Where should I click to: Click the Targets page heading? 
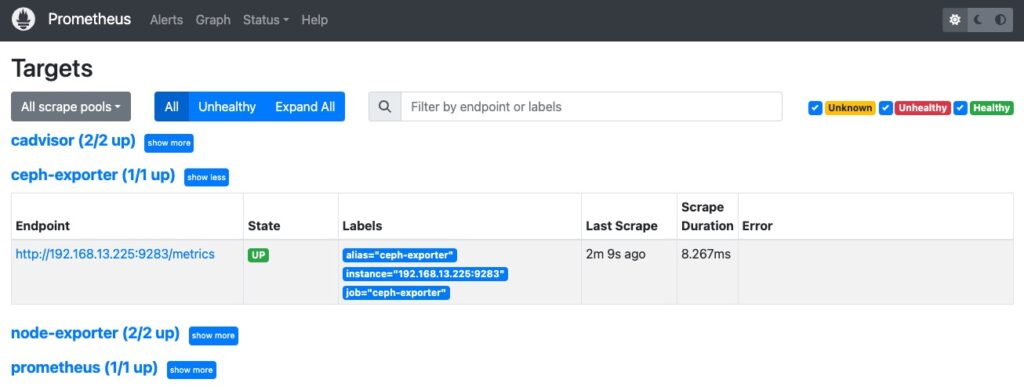52,69
